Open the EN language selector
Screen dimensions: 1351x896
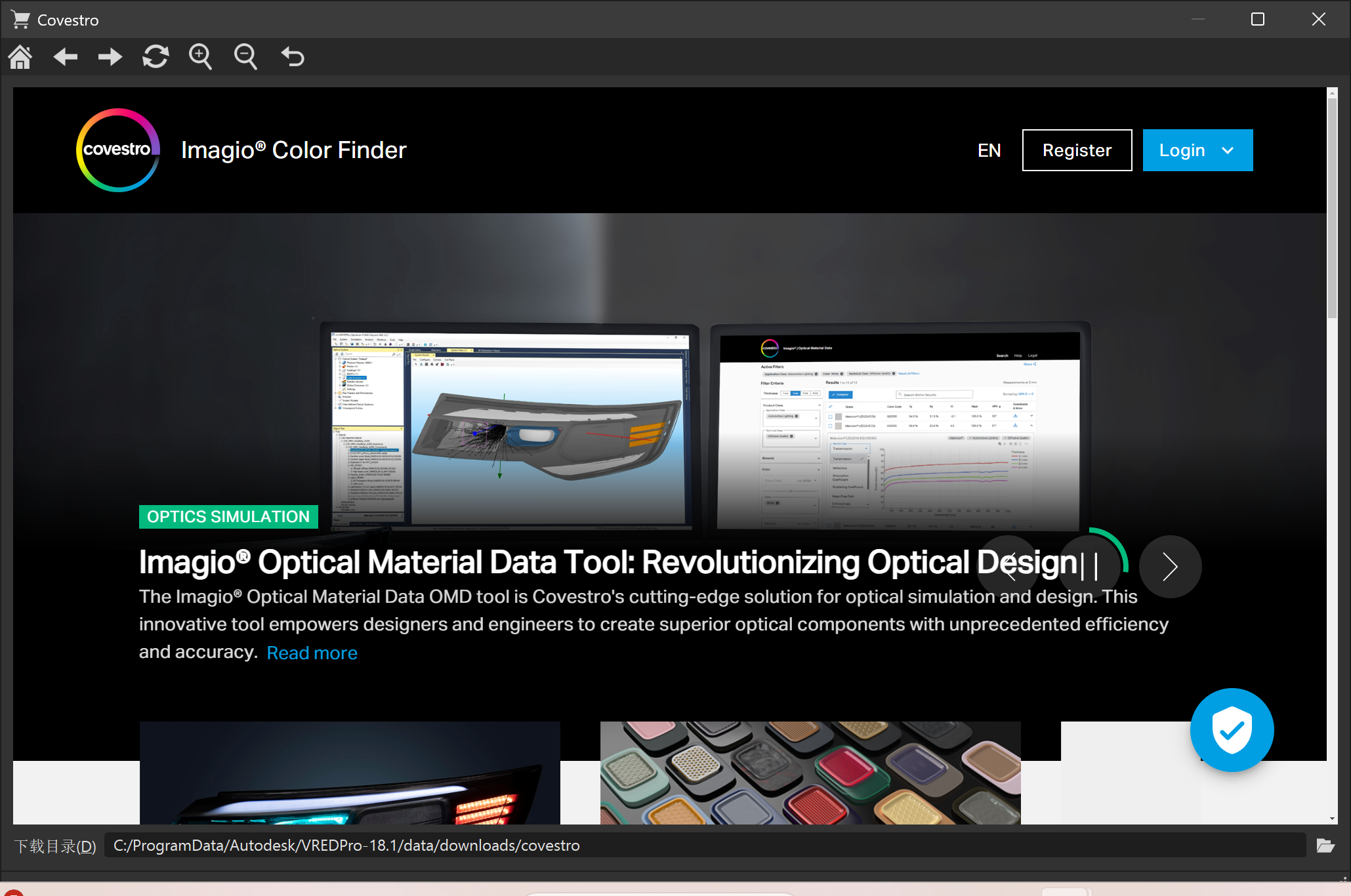coord(989,150)
